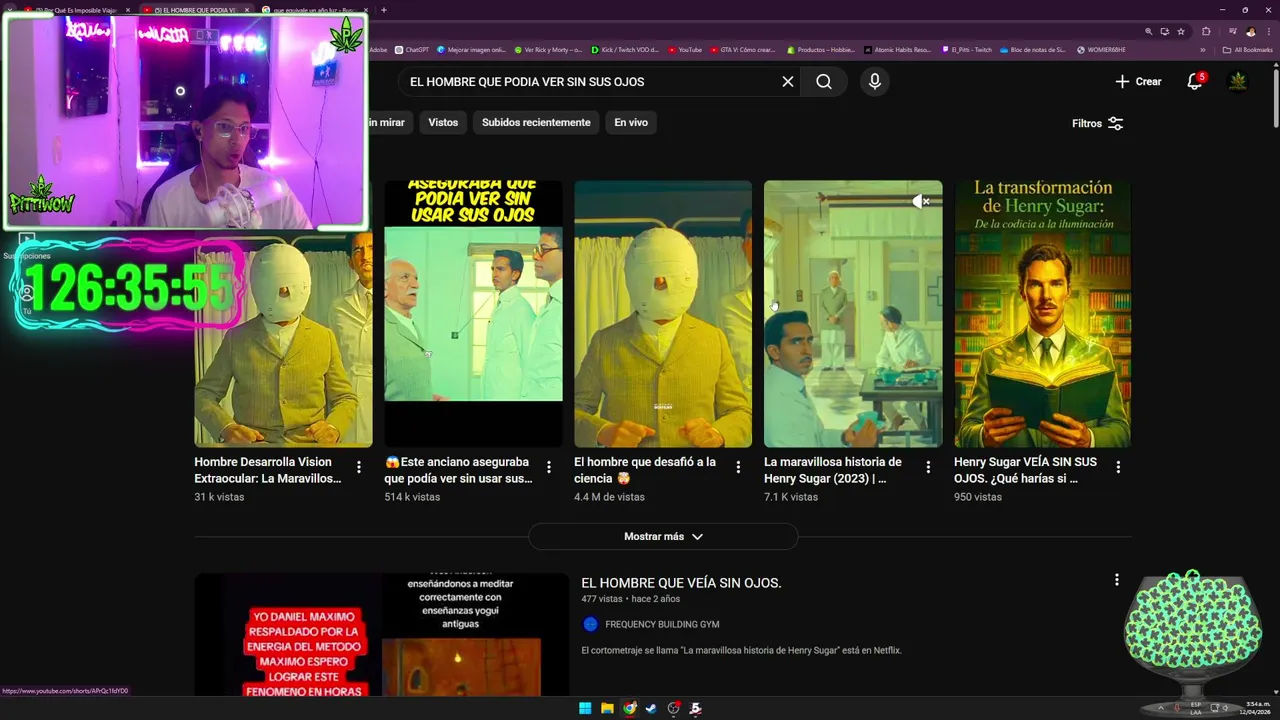Click the Crear create button
Image resolution: width=1280 pixels, height=720 pixels.
tap(1138, 82)
